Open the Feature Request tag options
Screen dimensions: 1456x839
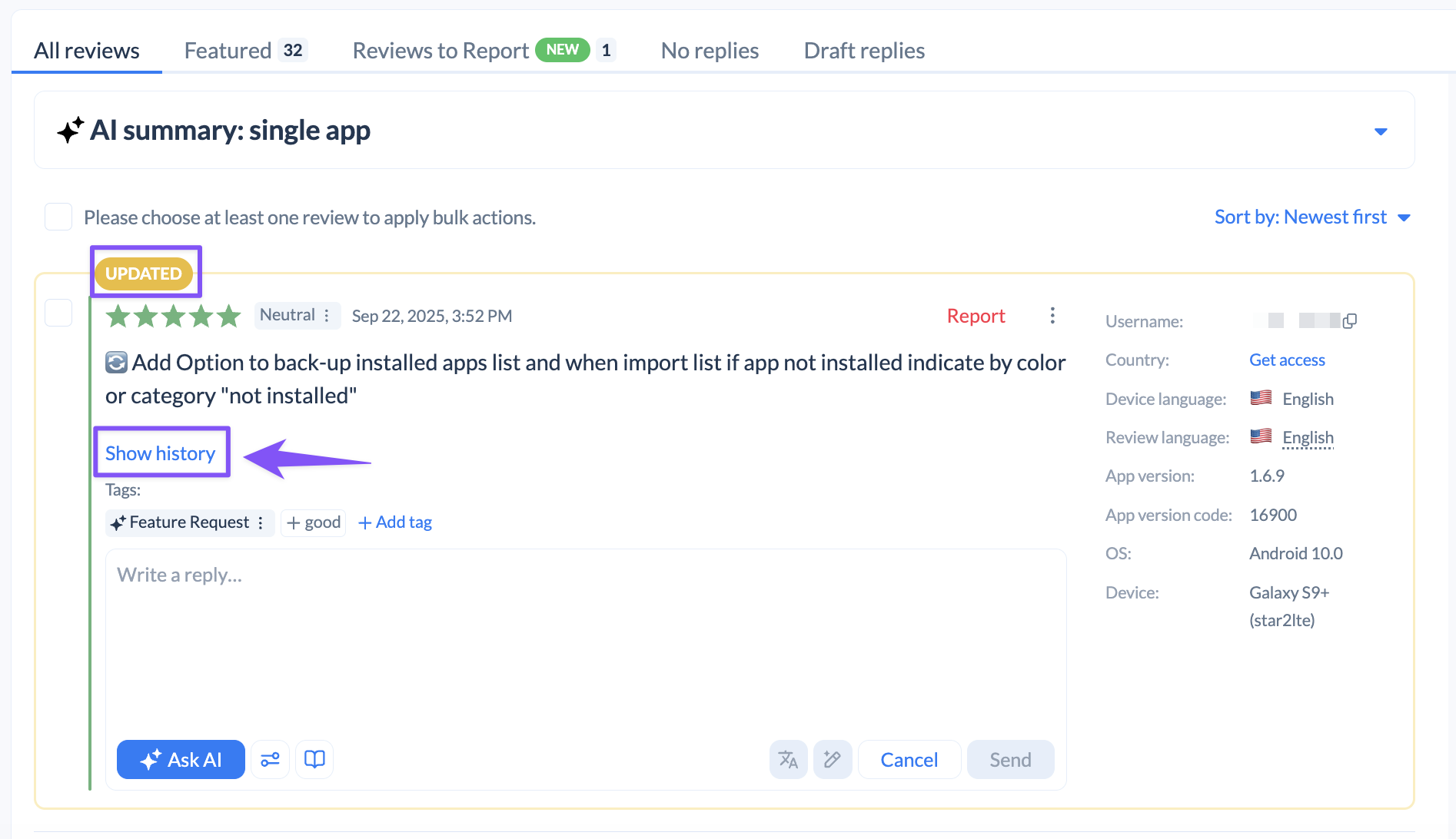click(261, 522)
